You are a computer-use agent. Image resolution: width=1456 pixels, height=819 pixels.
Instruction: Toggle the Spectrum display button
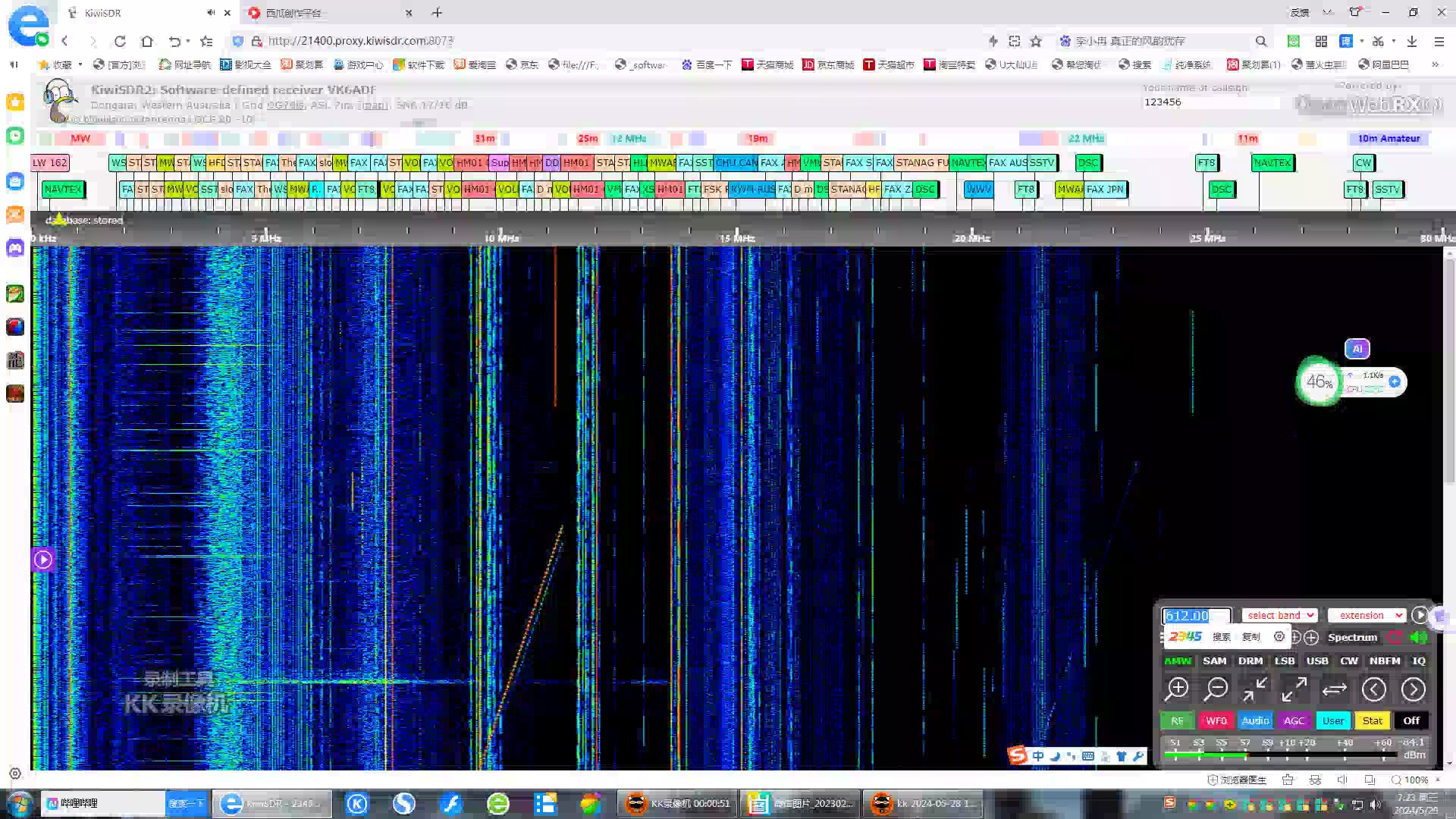pos(1352,637)
